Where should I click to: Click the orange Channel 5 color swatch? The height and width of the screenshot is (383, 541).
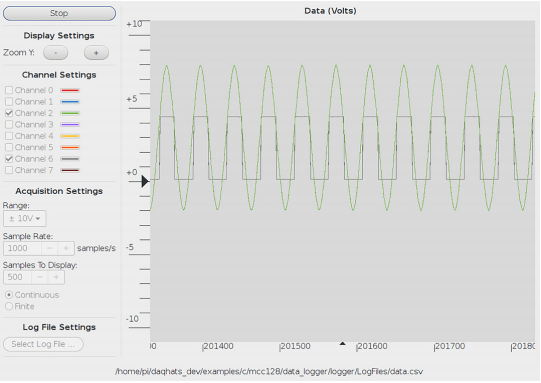click(70, 147)
